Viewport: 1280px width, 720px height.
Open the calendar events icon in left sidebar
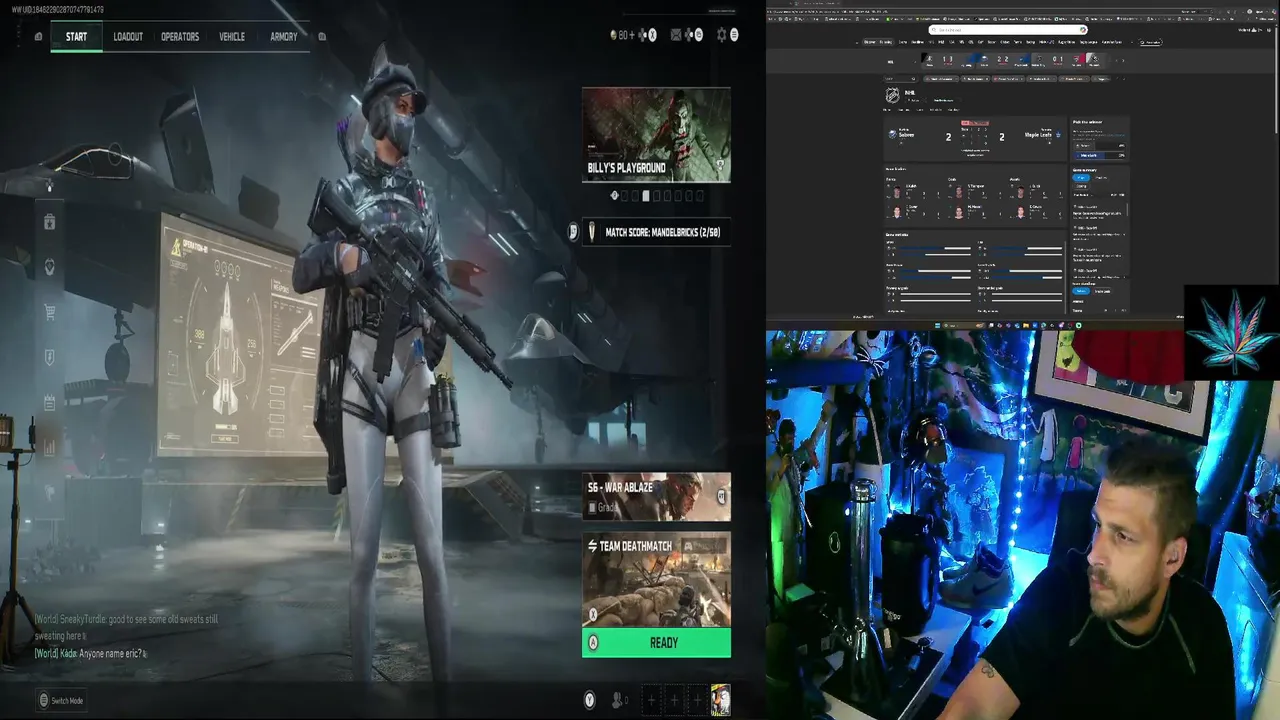tap(50, 402)
